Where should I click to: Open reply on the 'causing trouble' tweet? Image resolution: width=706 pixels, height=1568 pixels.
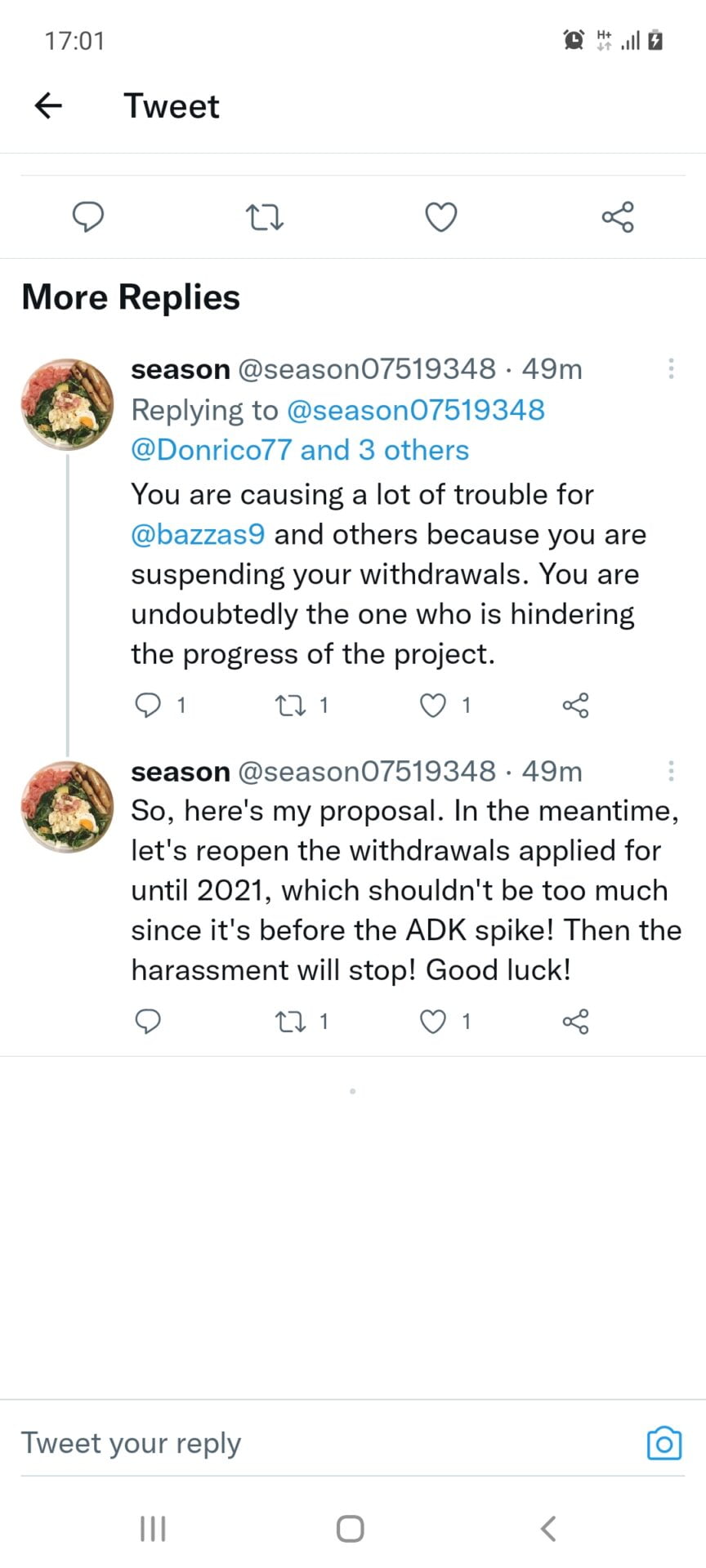148,705
